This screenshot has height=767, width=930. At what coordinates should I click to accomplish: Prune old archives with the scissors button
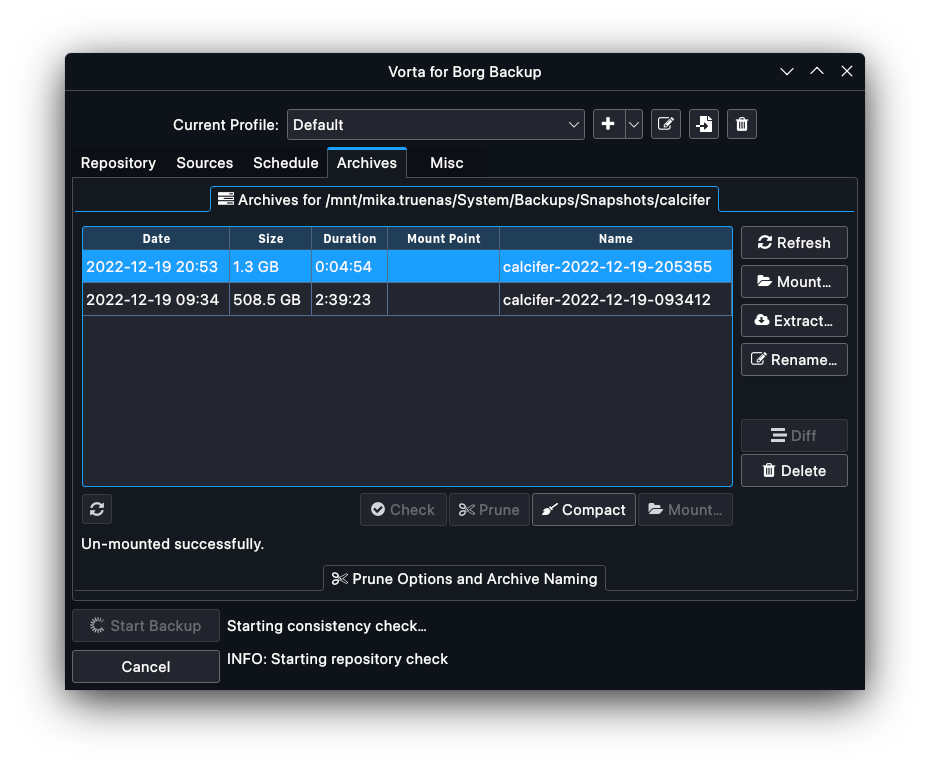pos(488,509)
